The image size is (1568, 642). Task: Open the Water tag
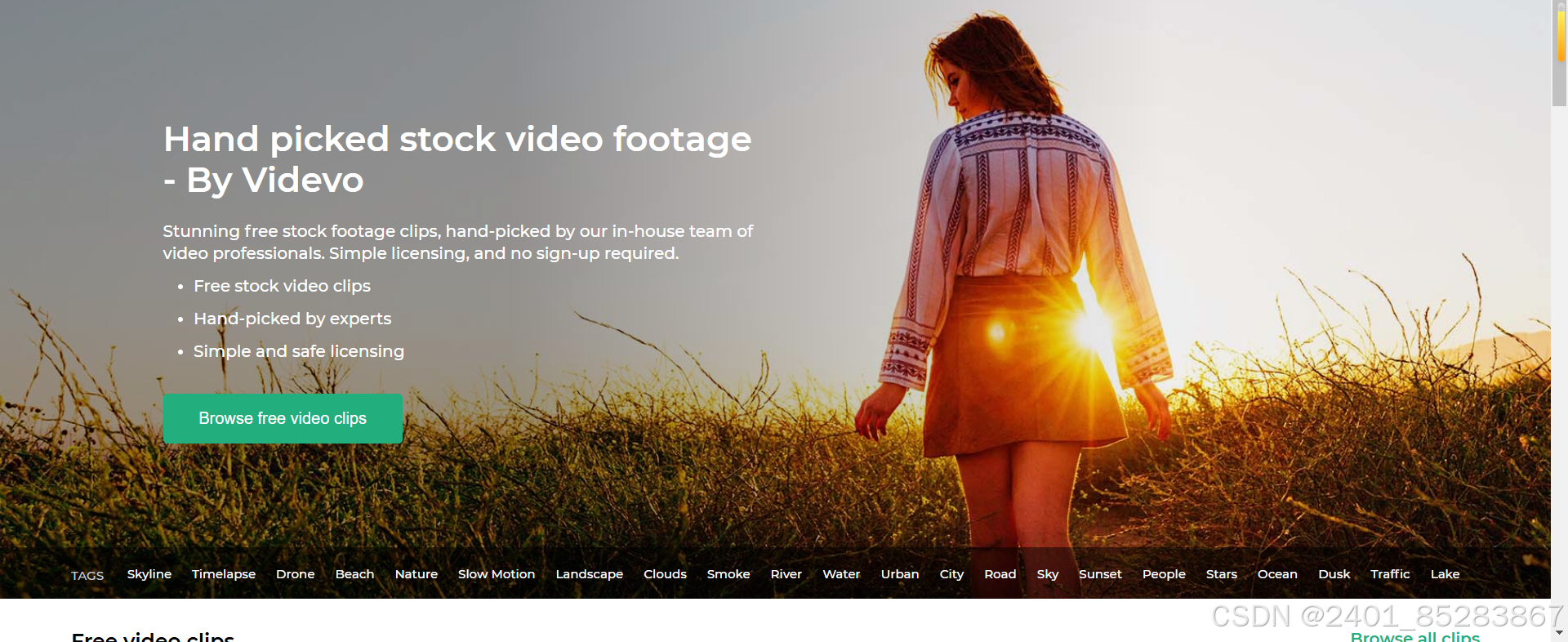click(x=841, y=574)
